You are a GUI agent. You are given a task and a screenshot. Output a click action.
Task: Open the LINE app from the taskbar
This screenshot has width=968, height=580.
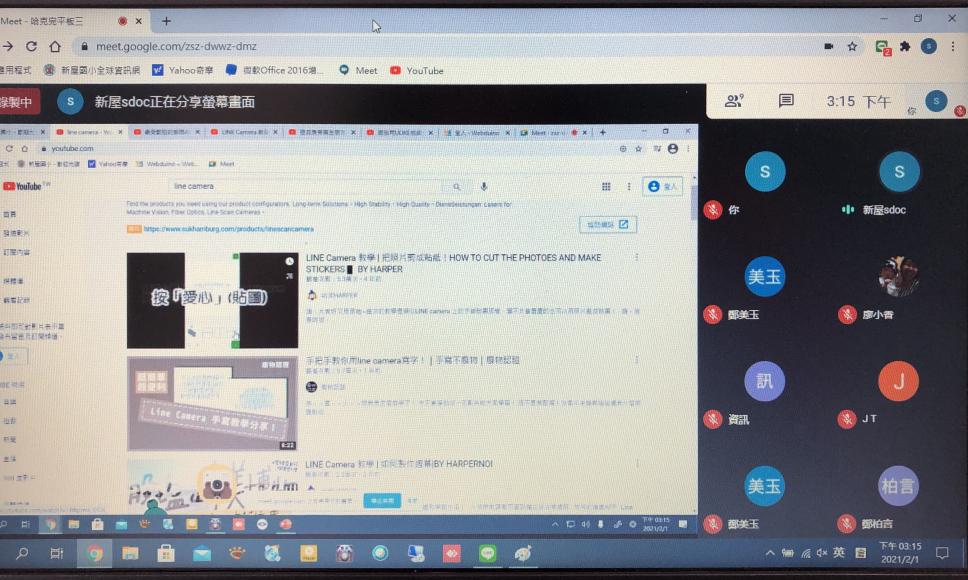click(487, 553)
